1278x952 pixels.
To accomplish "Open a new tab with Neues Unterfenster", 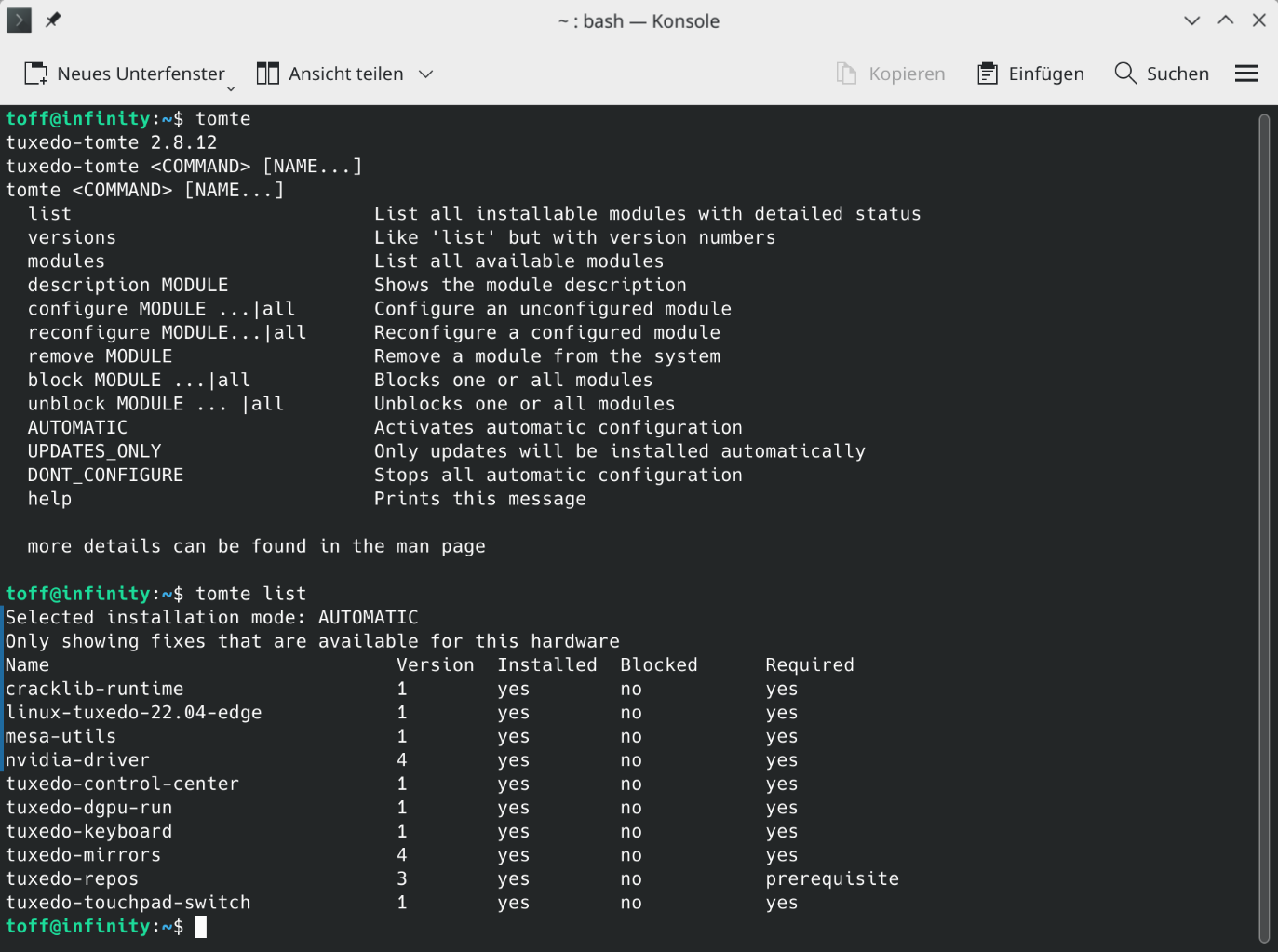I will 124,74.
